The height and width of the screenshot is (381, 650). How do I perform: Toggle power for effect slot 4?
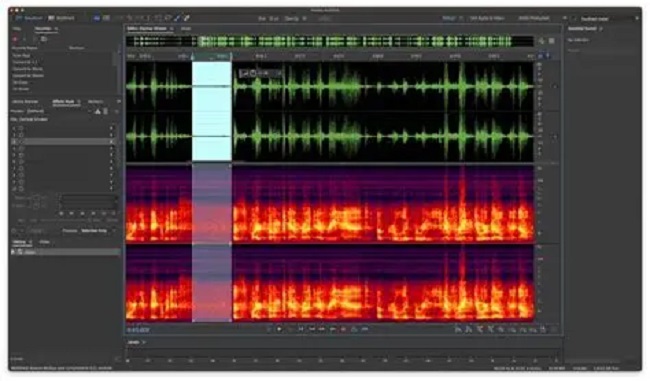(21, 148)
